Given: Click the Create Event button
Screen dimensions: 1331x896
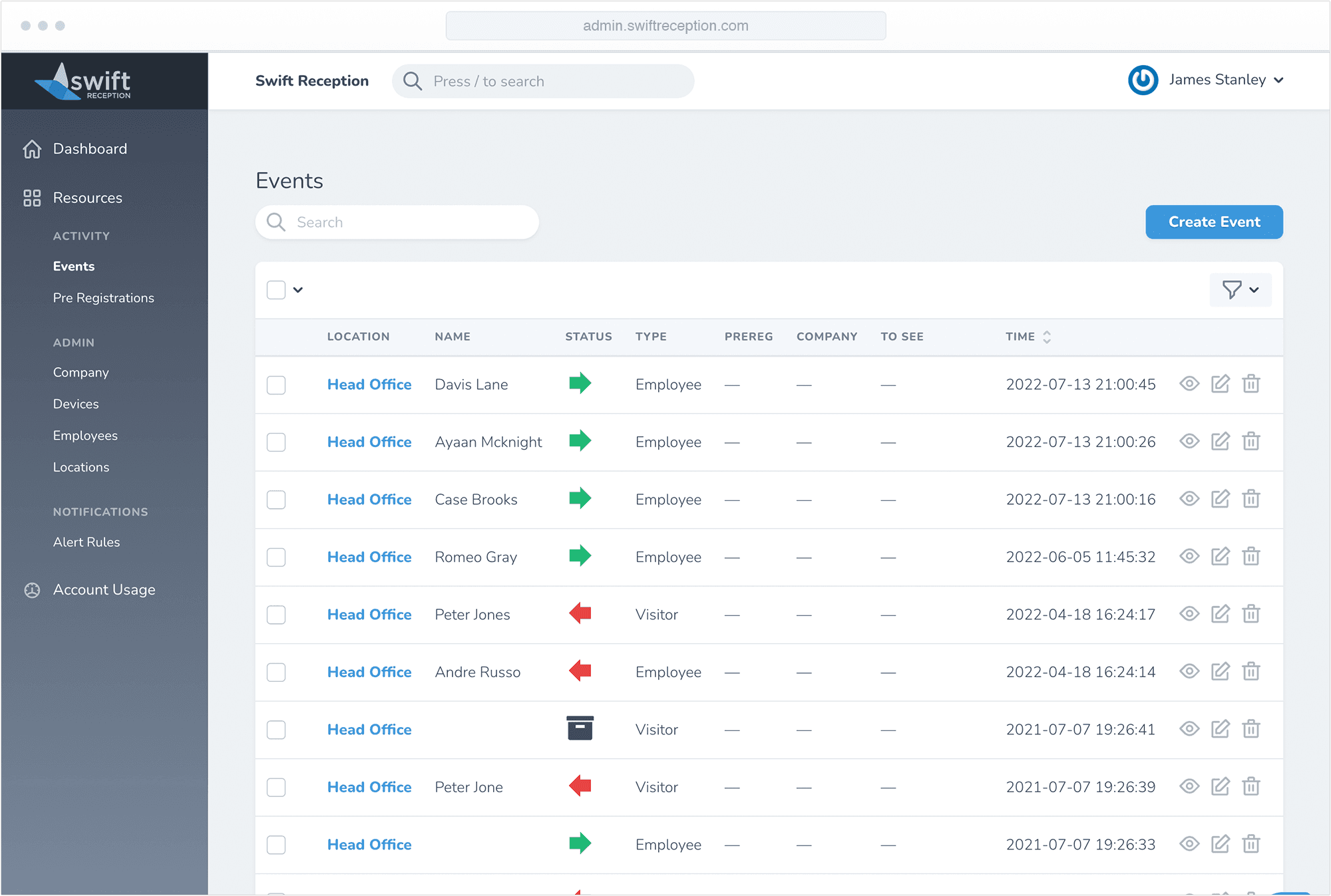Looking at the screenshot, I should point(1214,222).
